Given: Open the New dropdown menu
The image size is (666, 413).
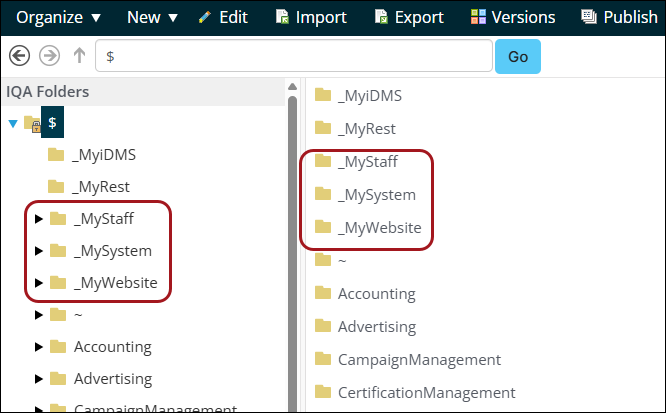Looking at the screenshot, I should click(152, 17).
